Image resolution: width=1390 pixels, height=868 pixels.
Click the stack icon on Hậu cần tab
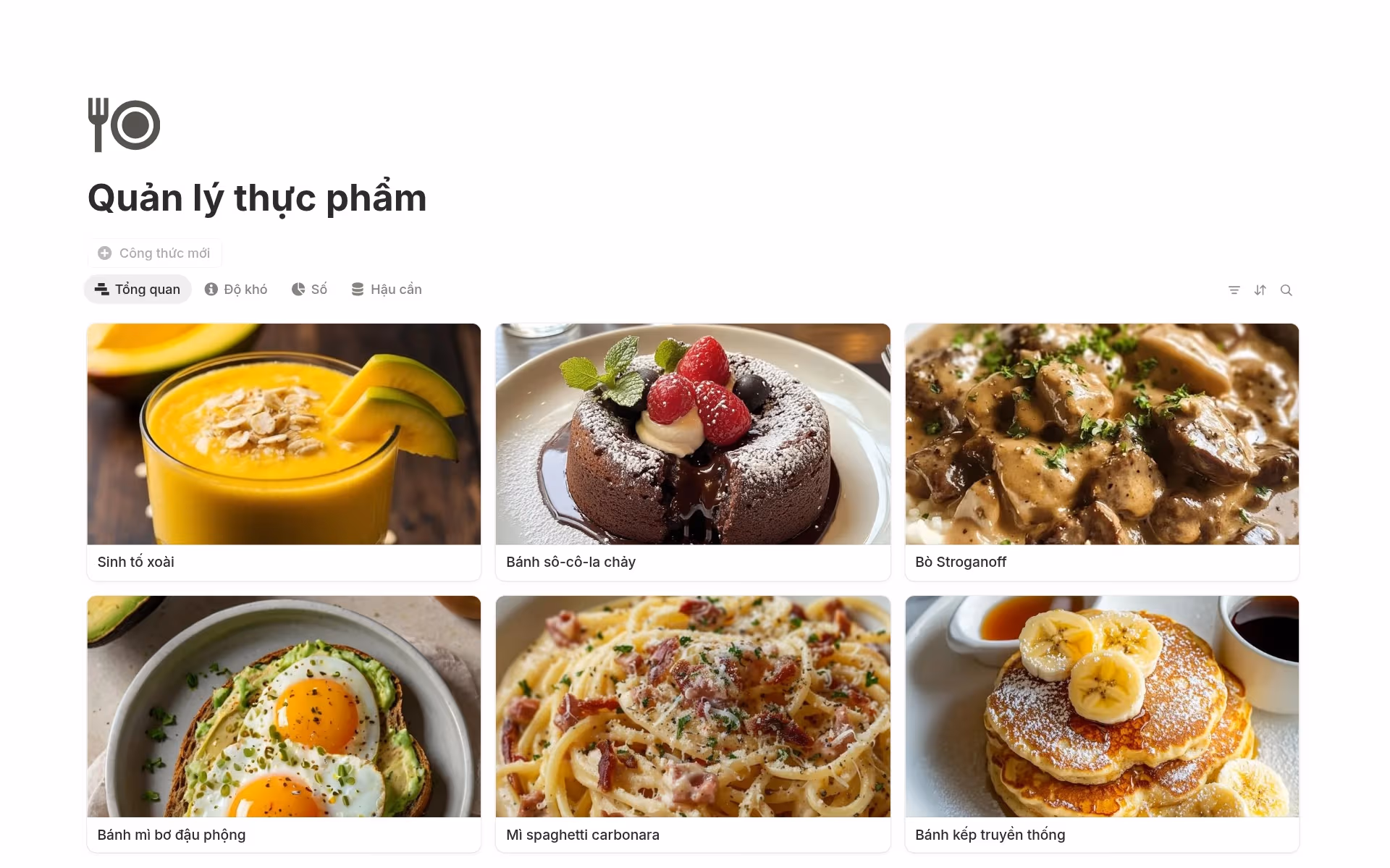point(358,290)
